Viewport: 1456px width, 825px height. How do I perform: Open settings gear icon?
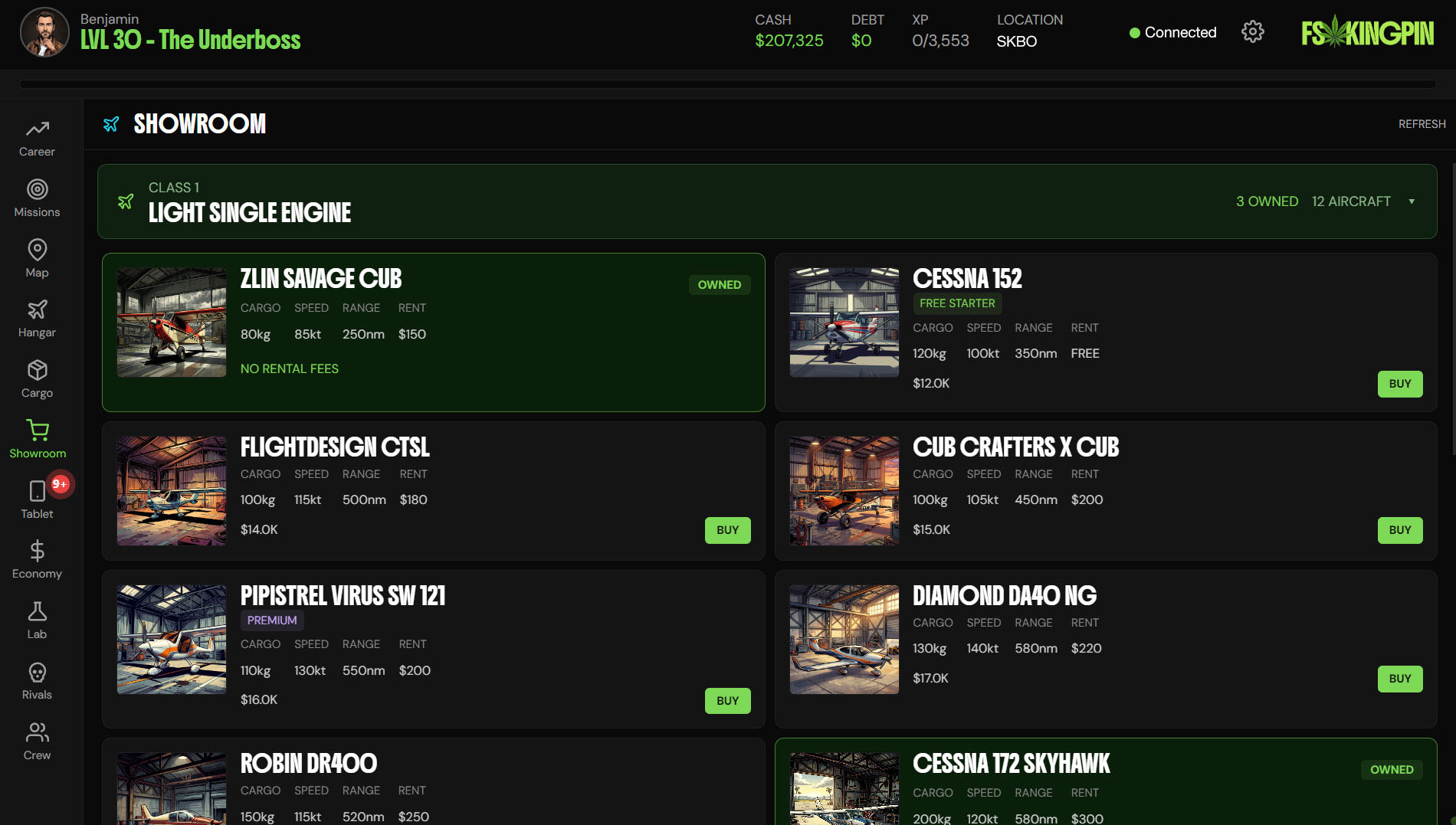[x=1253, y=32]
